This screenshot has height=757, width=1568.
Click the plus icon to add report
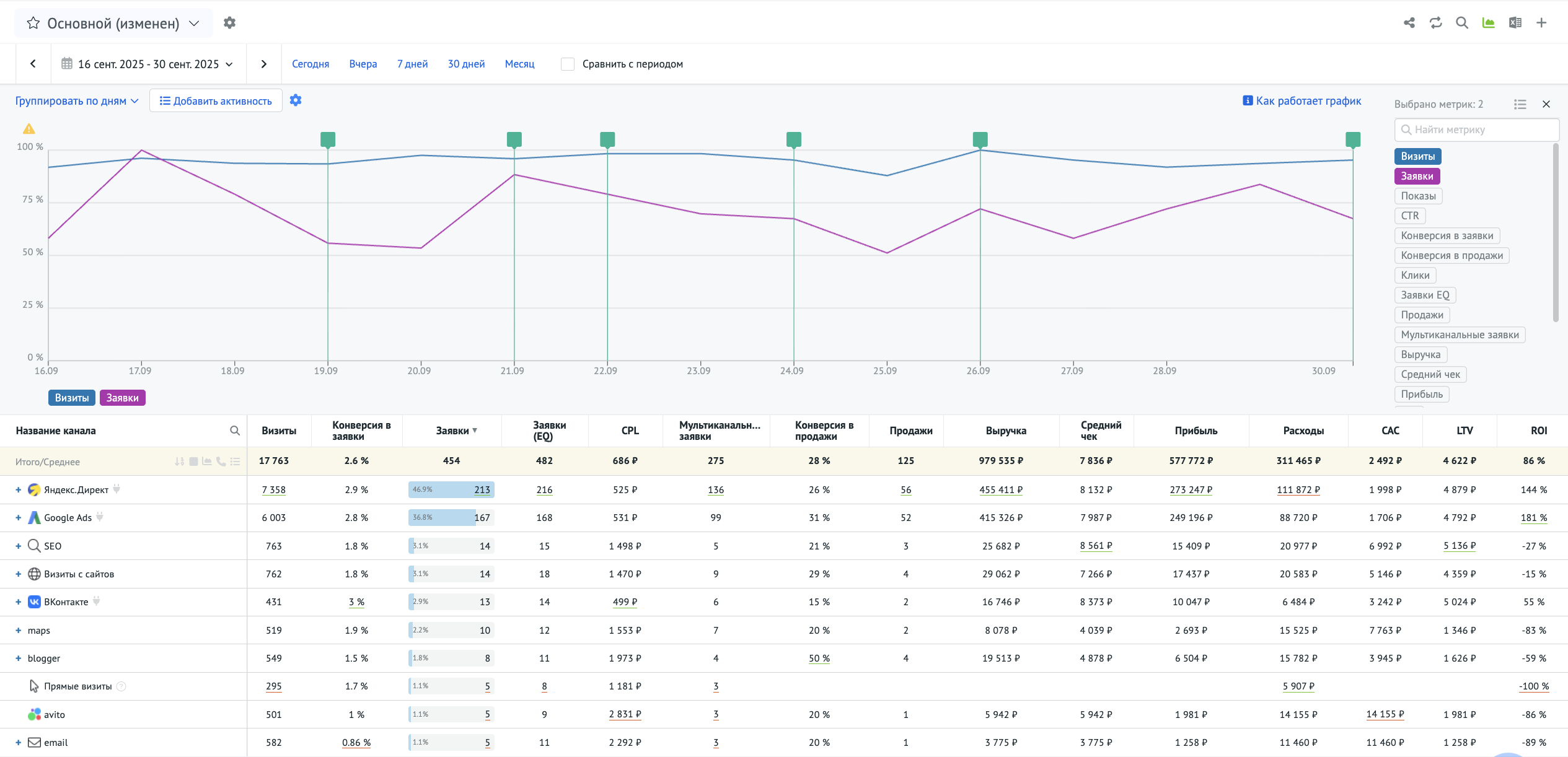pos(1541,23)
